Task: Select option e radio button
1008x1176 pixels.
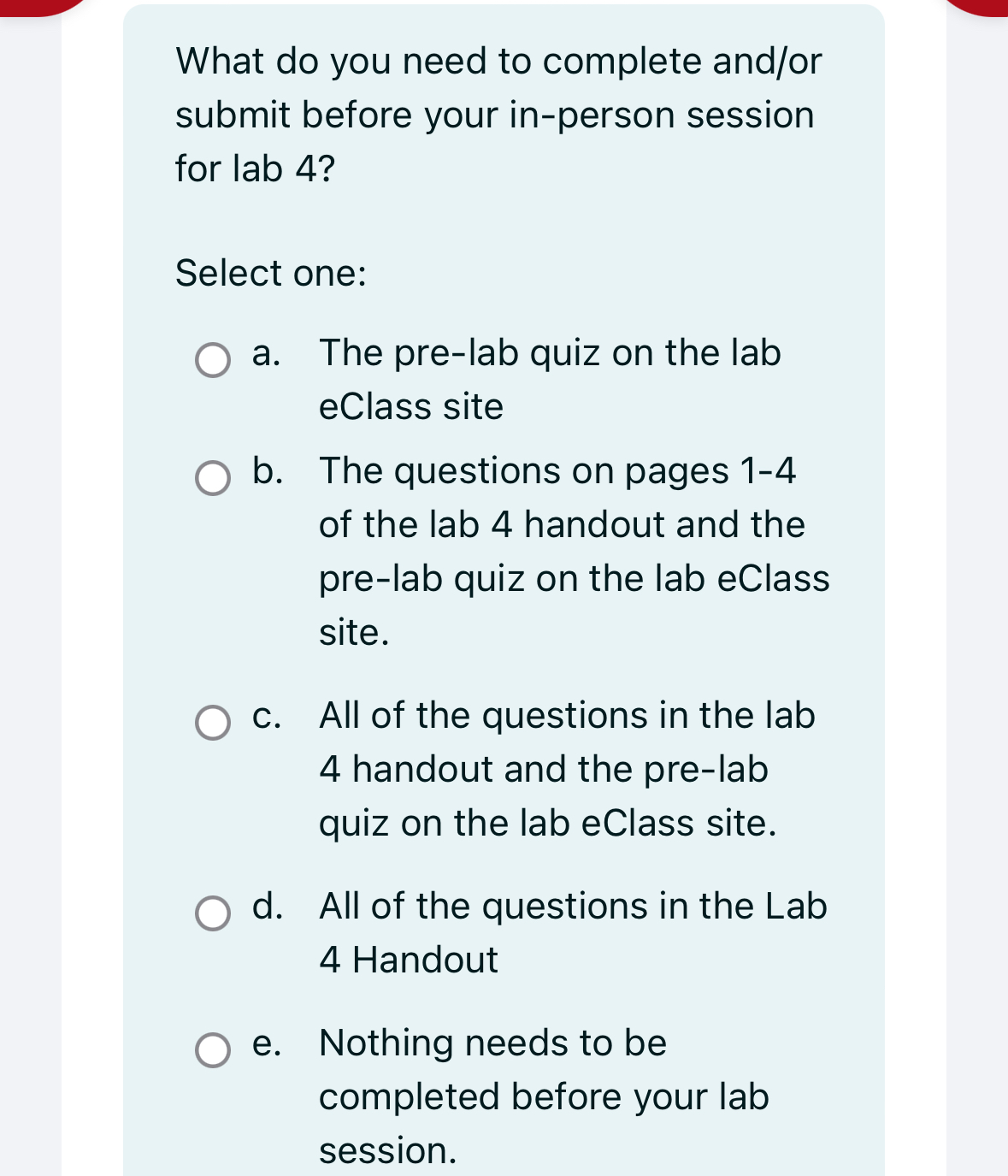Action: coord(212,1050)
